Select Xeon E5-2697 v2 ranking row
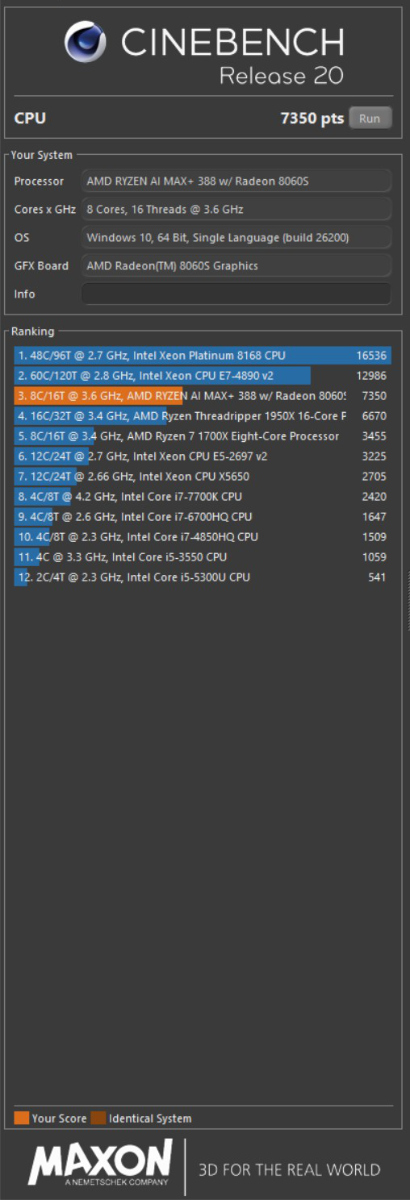Image resolution: width=410 pixels, height=1200 pixels. coord(202,456)
